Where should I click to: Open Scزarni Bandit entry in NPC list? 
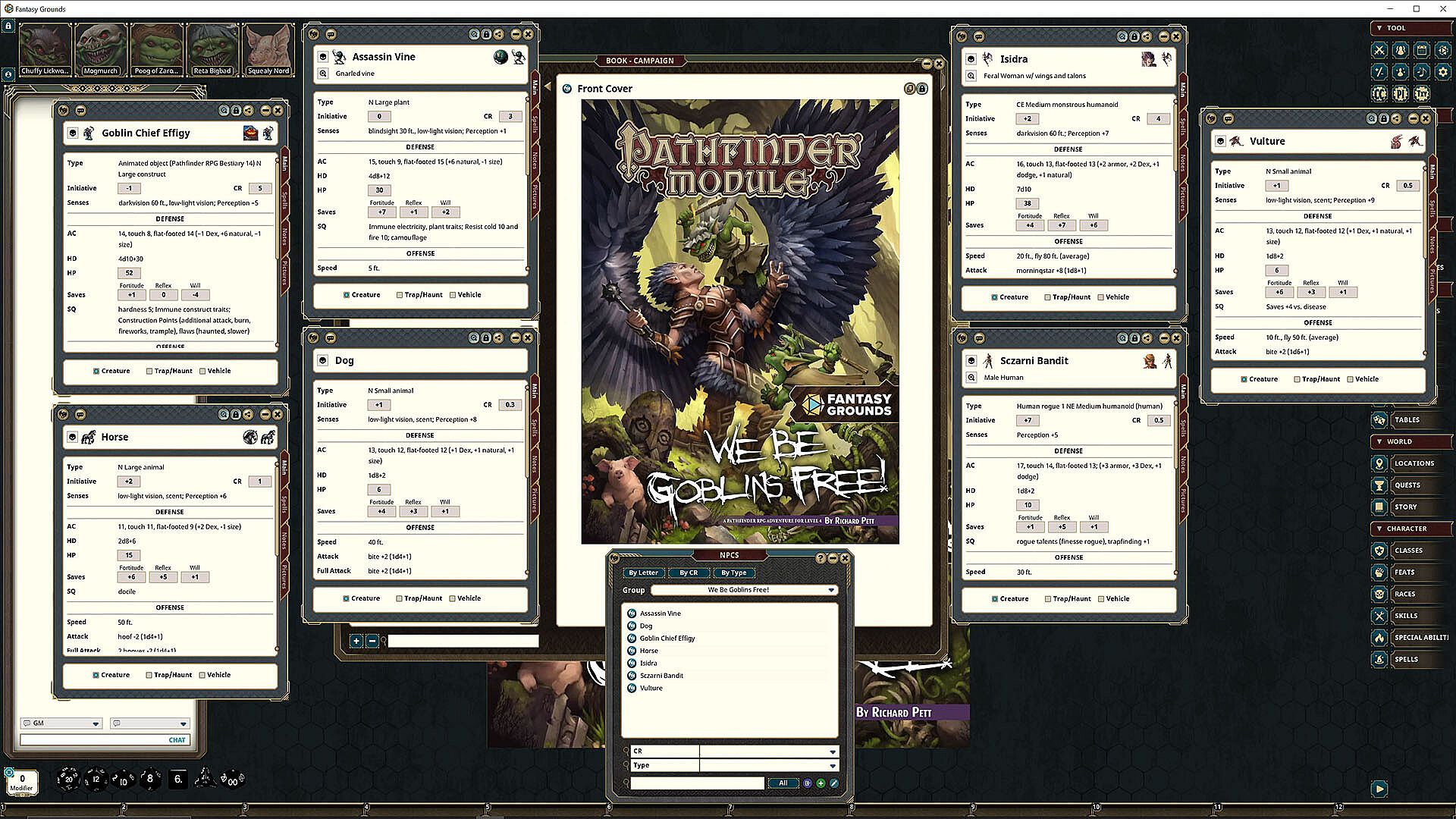pos(661,676)
